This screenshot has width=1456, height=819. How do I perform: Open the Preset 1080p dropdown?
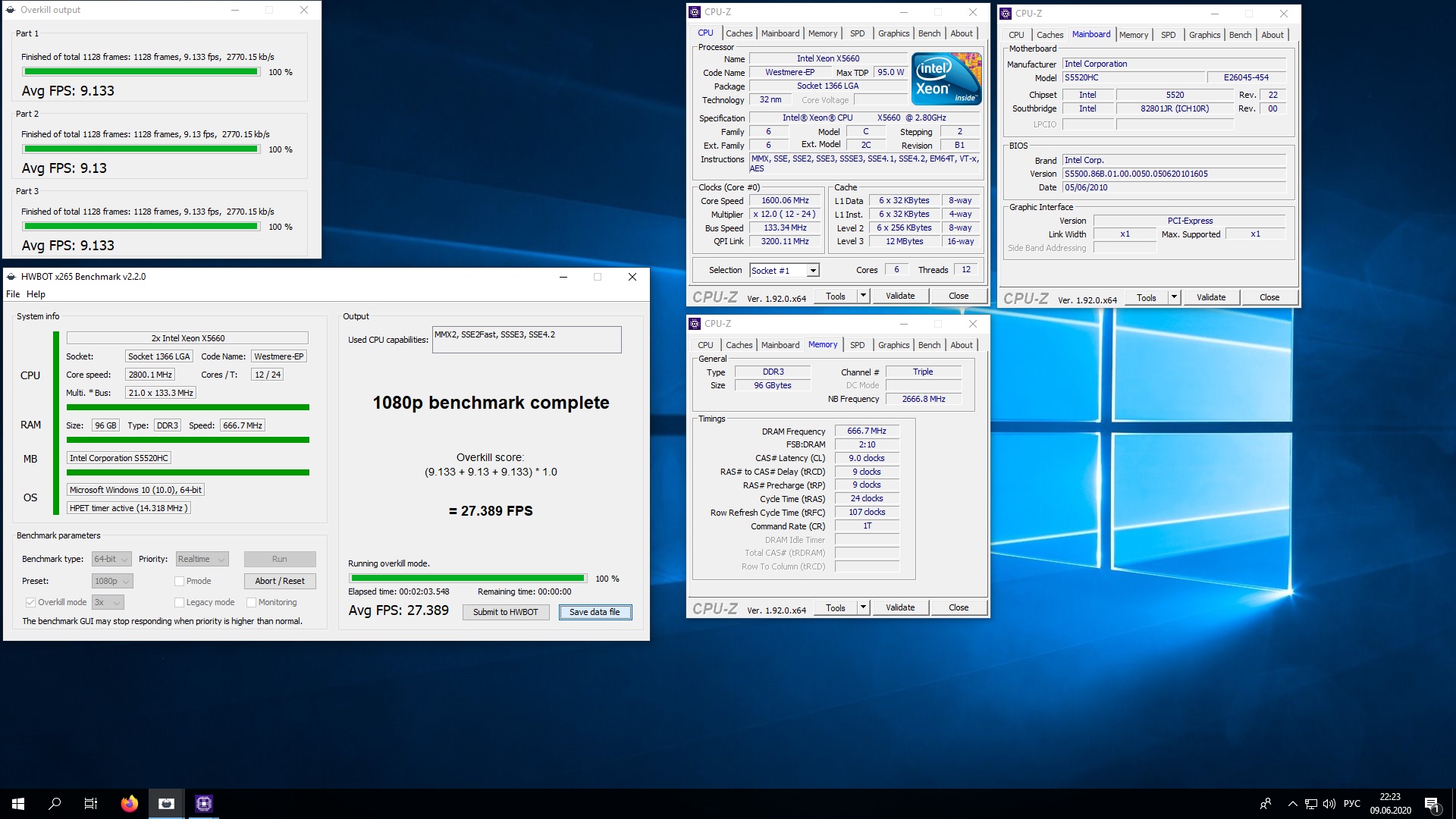point(112,582)
